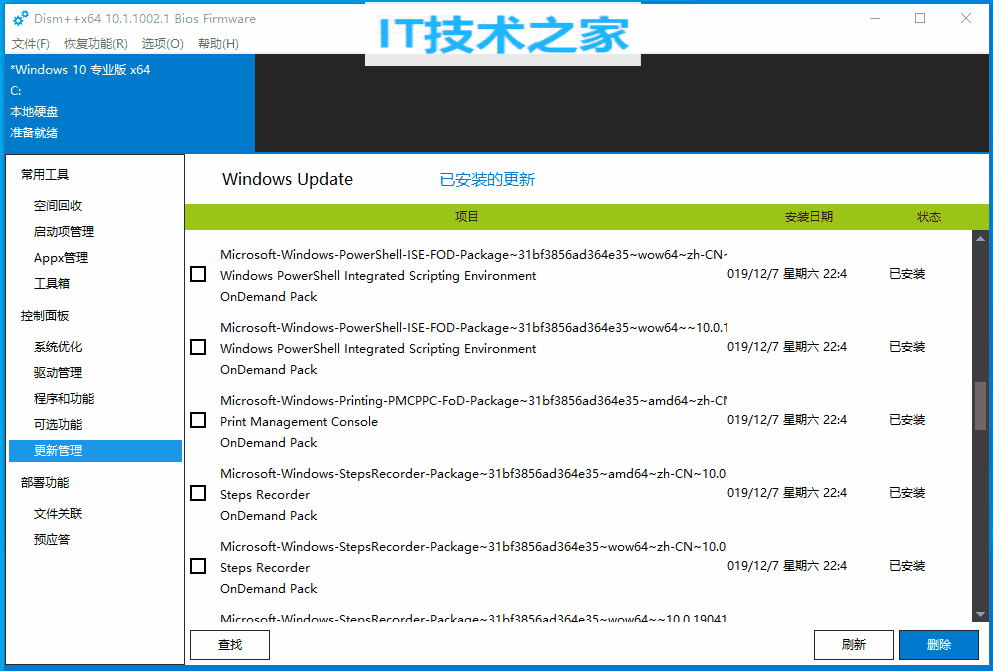The image size is (993, 671).
Task: Click the Microsoft-Windows-Printing-PMCPPC-FoD-Package name text
Action: point(473,401)
